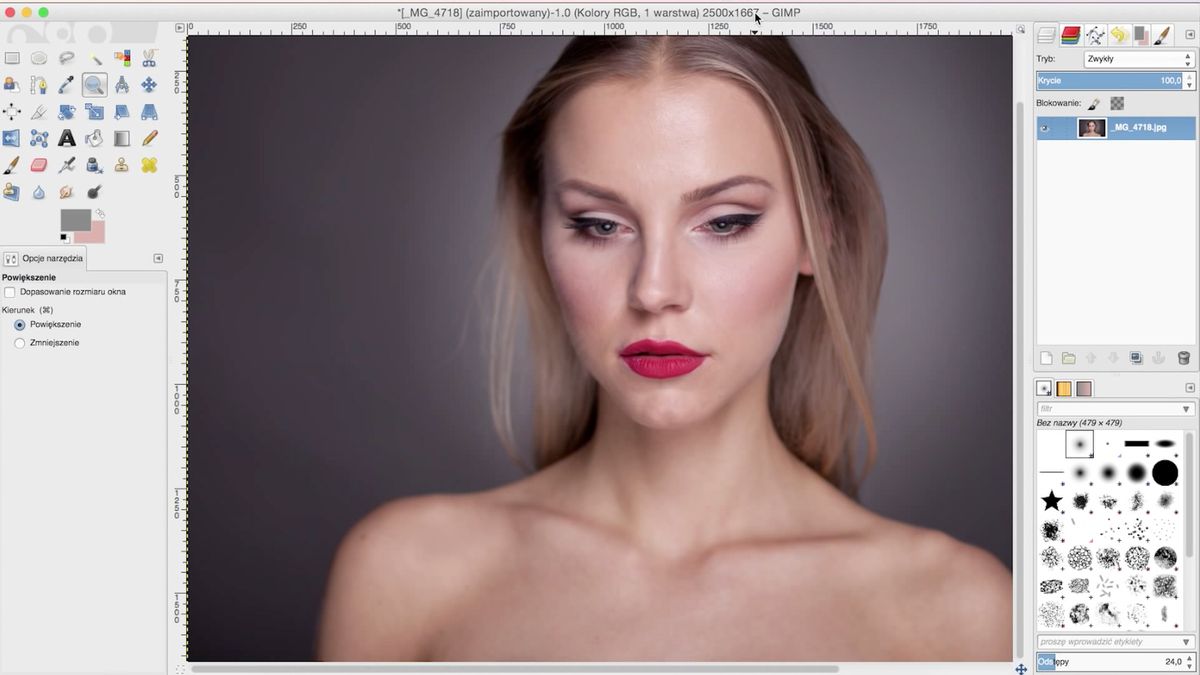Select the Crop tool
Viewport: 1200px width, 675px height.
click(39, 111)
